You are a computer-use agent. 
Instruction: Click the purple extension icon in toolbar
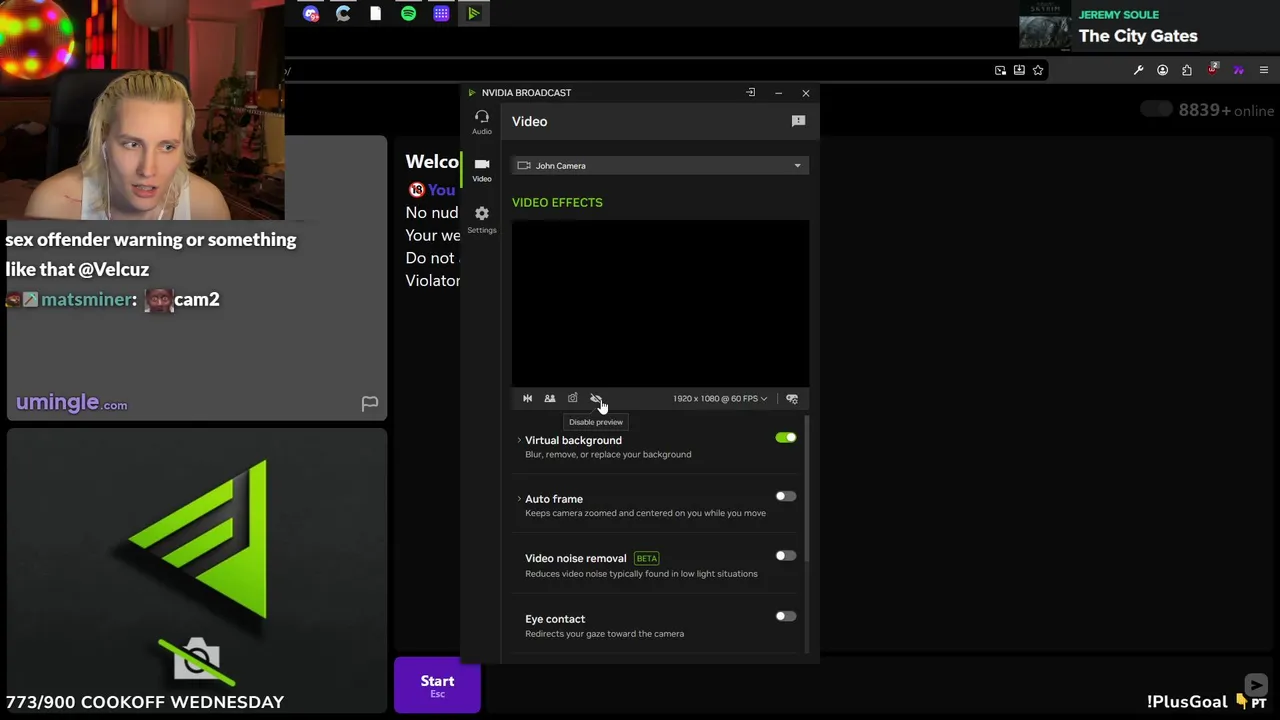(1238, 70)
